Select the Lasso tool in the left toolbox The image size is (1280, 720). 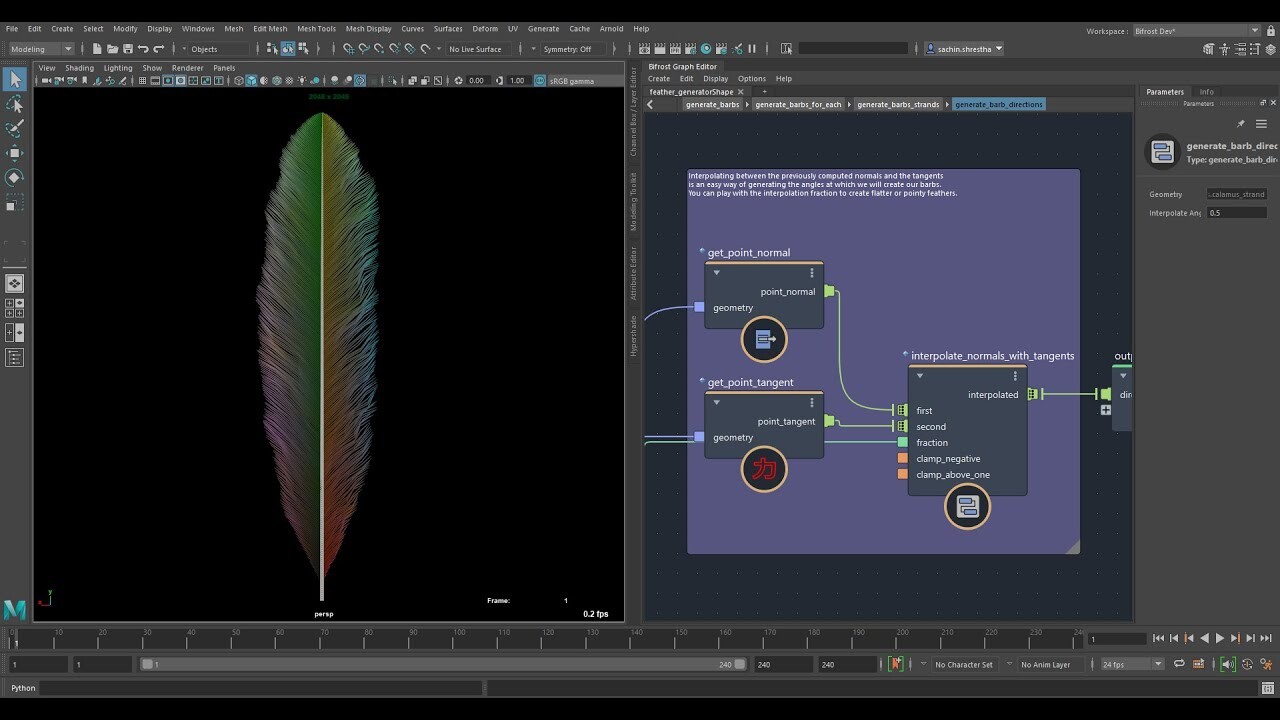click(14, 104)
